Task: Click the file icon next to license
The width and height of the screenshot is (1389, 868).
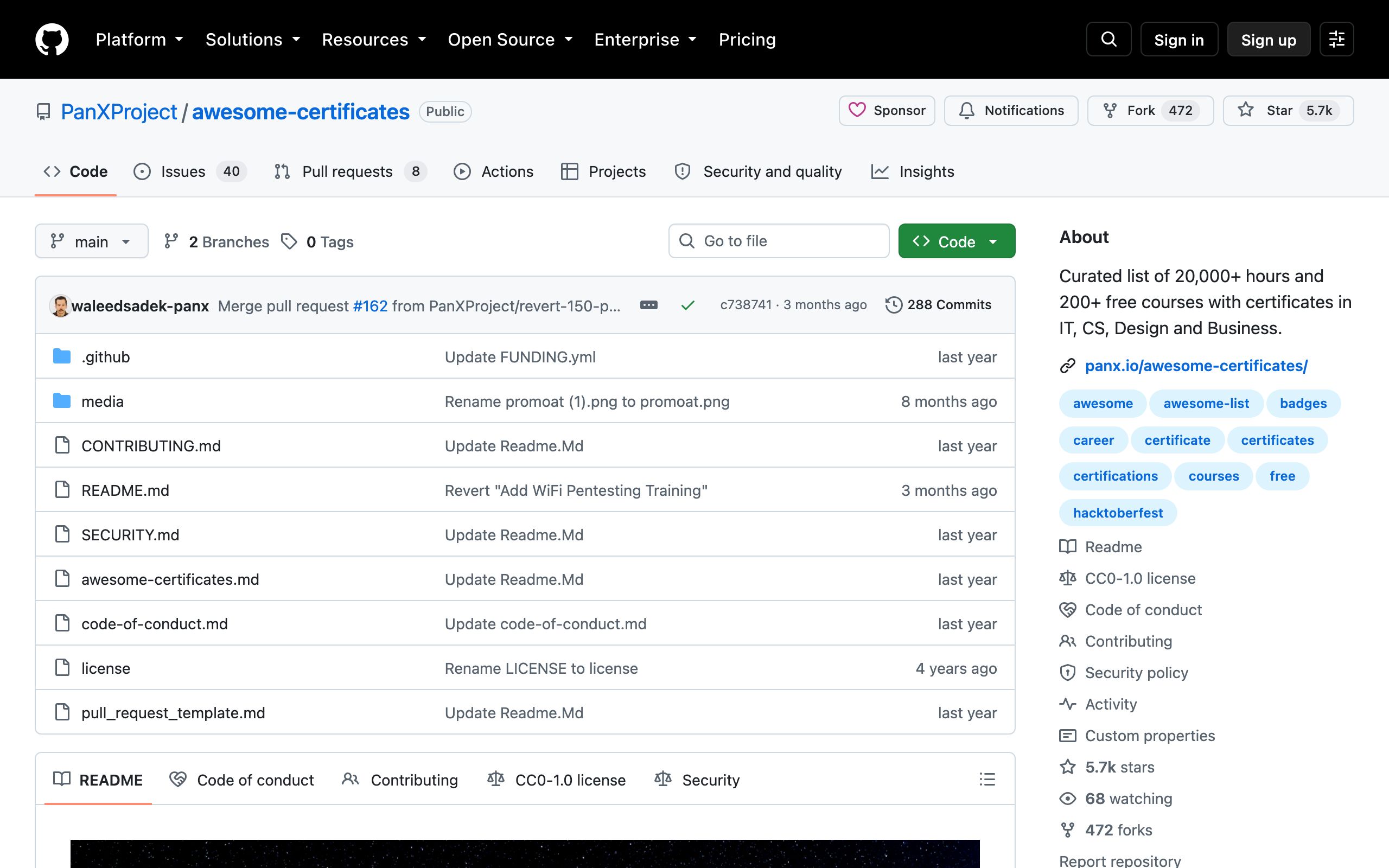Action: pyautogui.click(x=62, y=668)
